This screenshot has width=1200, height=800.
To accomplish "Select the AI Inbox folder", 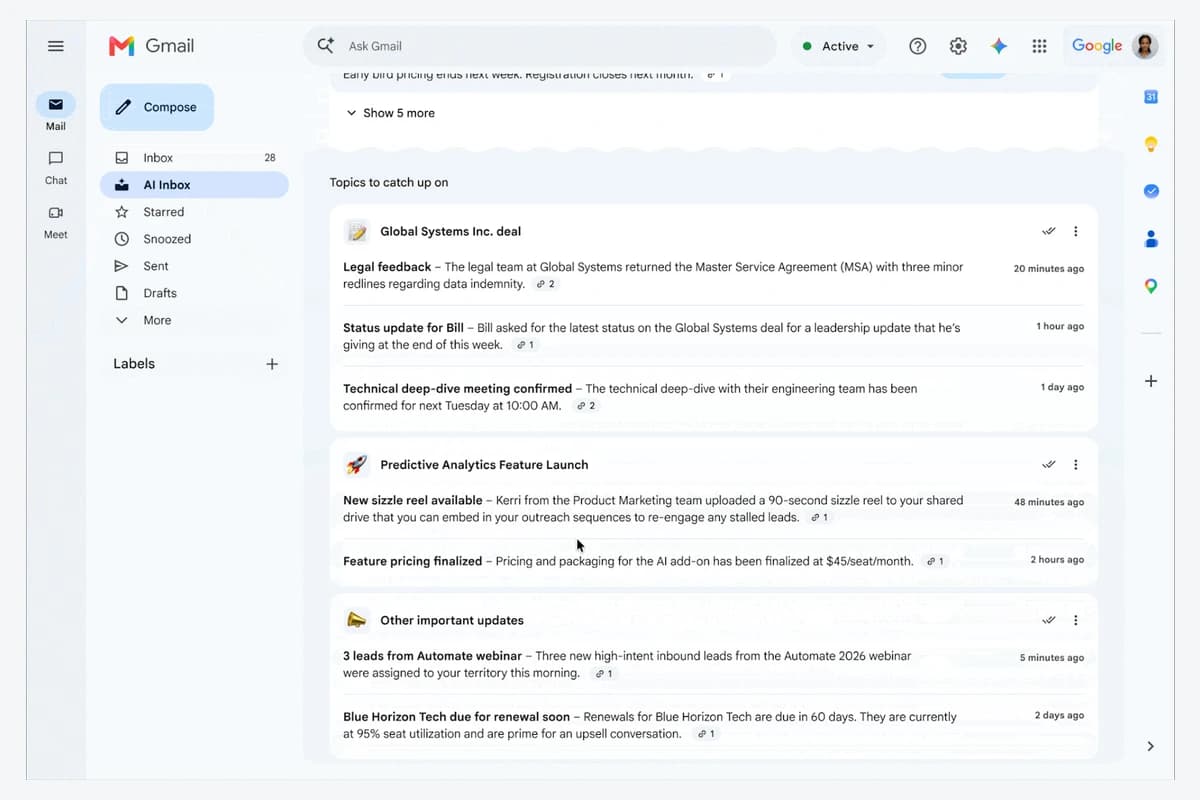I will pyautogui.click(x=194, y=185).
